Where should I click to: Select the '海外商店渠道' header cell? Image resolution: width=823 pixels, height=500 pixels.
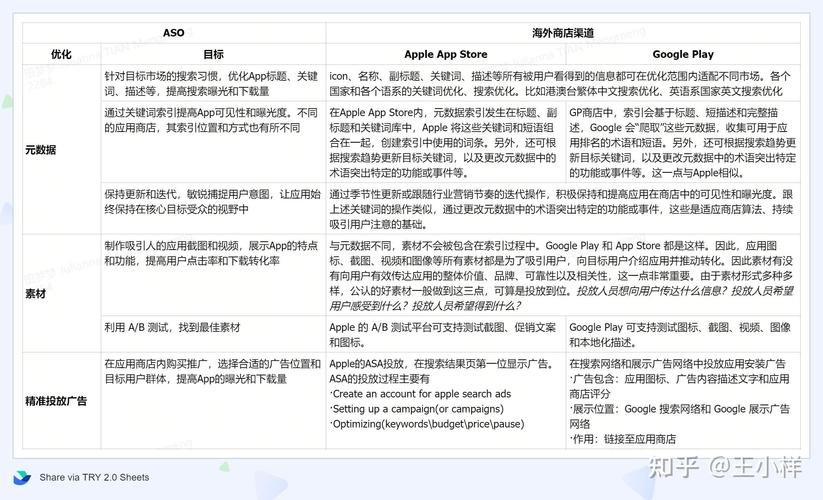[563, 33]
